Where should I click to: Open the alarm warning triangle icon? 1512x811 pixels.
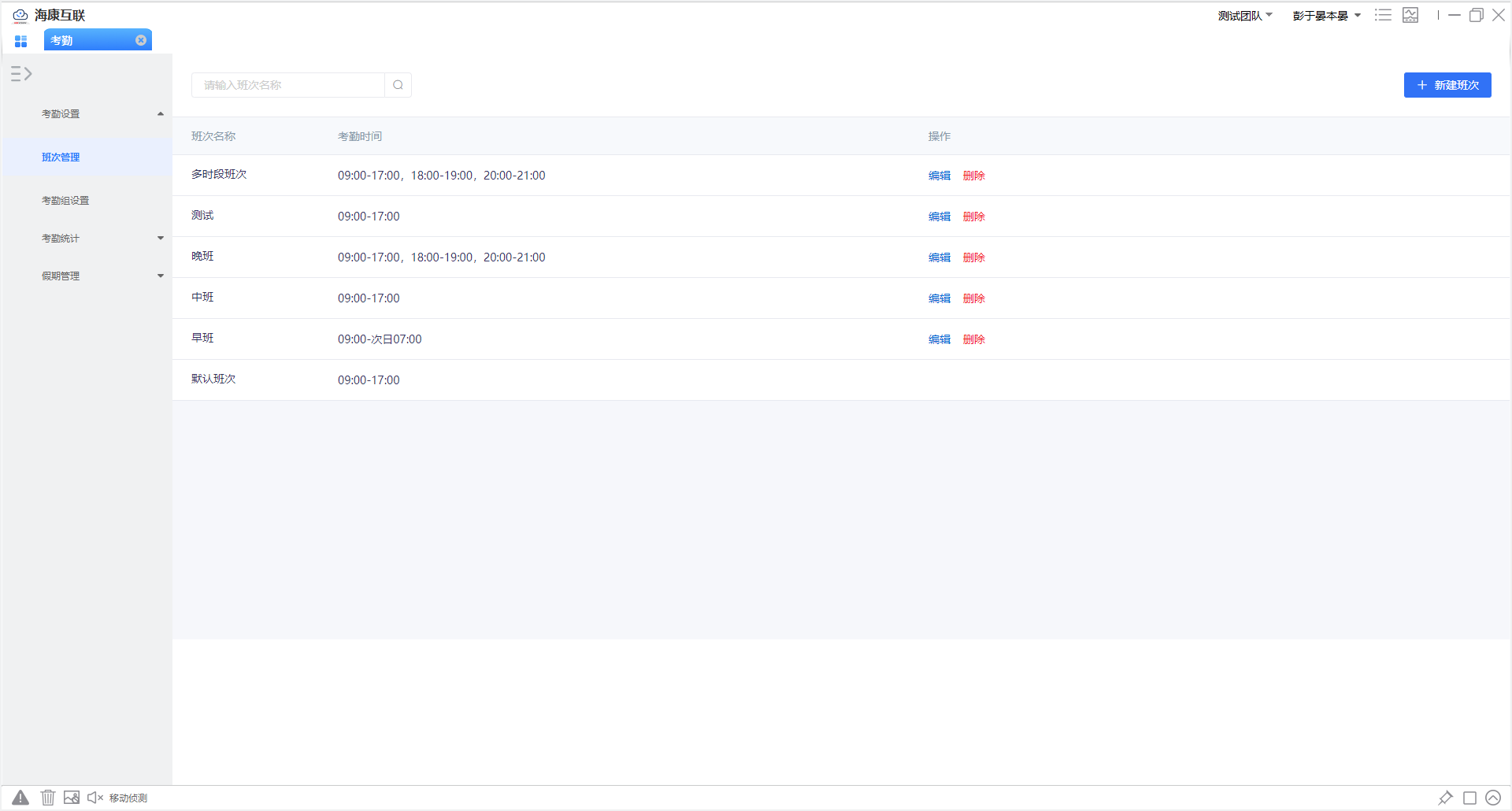[x=20, y=798]
